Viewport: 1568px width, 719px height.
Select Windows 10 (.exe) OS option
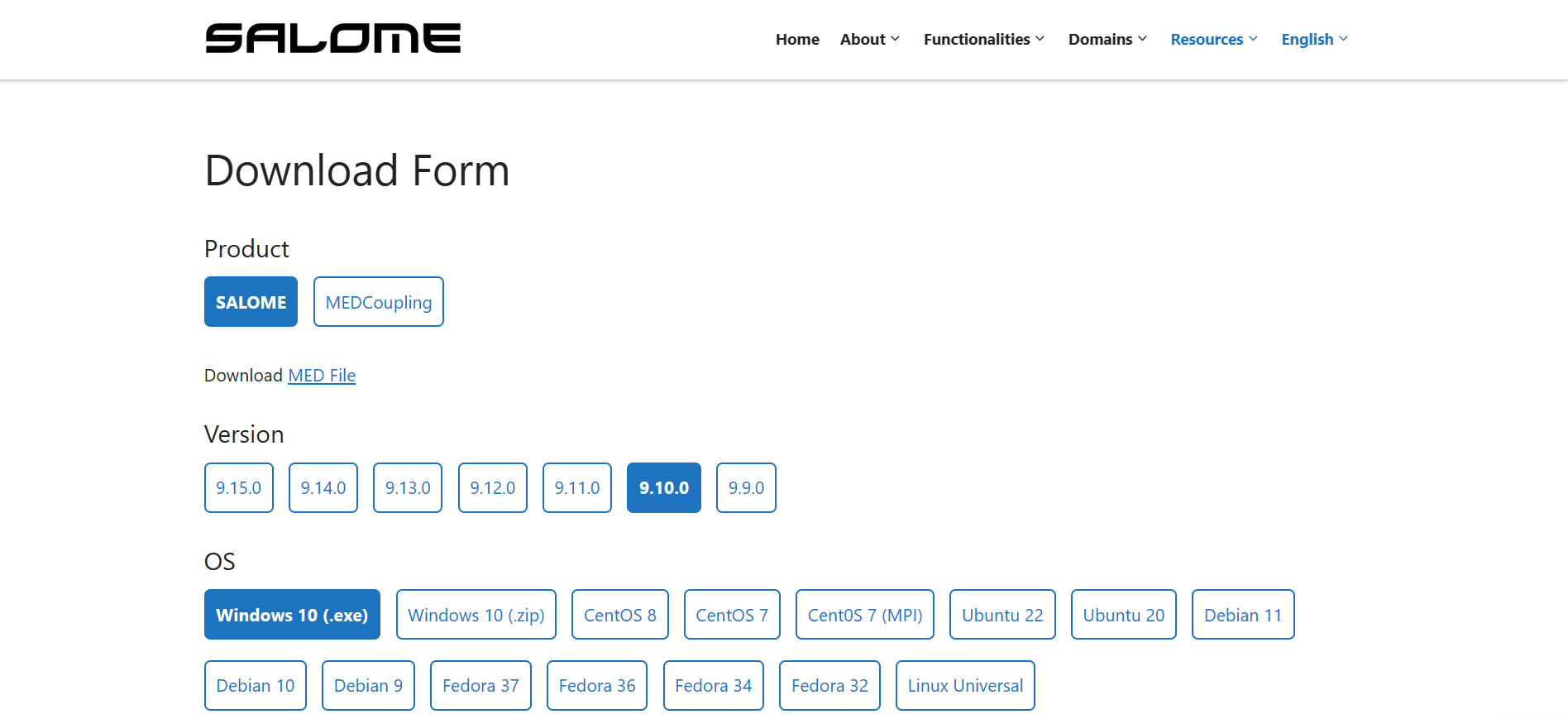click(x=292, y=615)
